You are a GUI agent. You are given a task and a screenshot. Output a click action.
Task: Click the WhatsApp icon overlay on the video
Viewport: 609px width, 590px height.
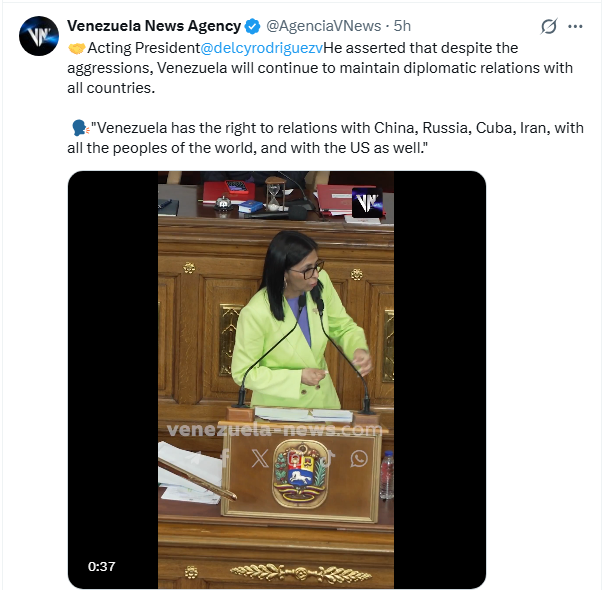(x=359, y=458)
